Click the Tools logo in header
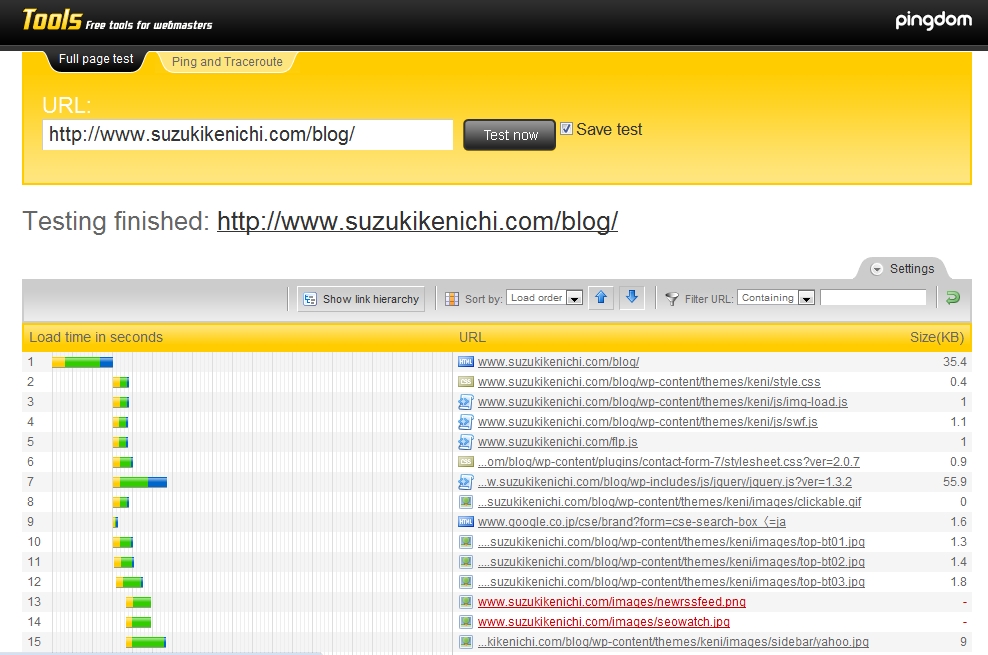 pos(52,20)
